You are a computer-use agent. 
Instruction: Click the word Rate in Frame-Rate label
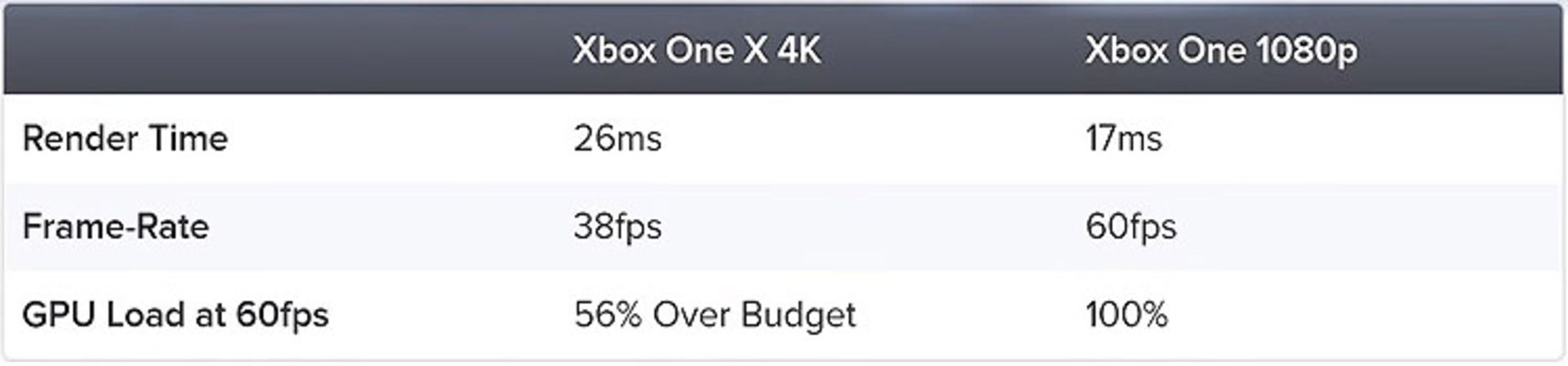tap(171, 226)
